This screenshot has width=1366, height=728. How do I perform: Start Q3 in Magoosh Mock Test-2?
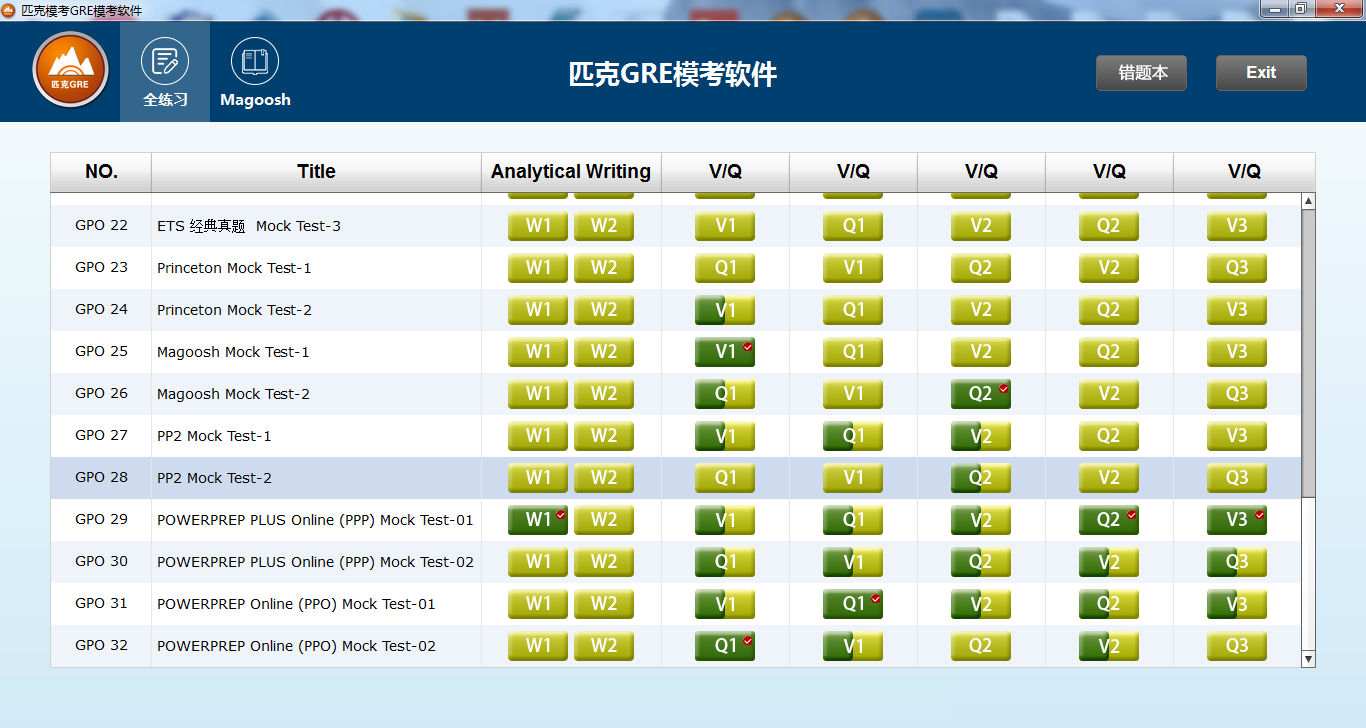pos(1237,394)
